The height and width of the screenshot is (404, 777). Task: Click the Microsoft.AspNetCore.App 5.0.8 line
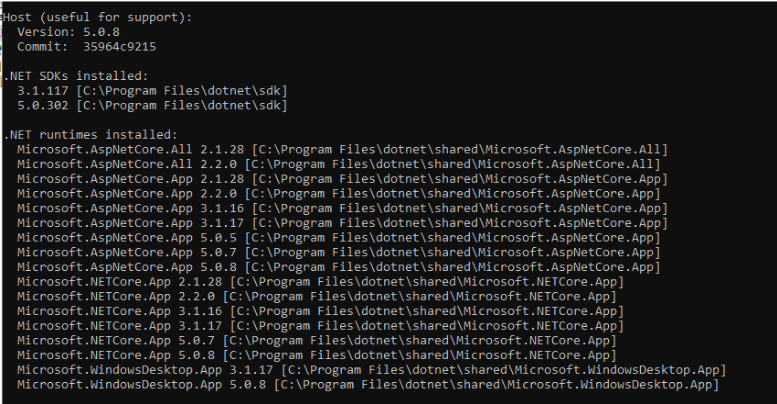tap(339, 267)
